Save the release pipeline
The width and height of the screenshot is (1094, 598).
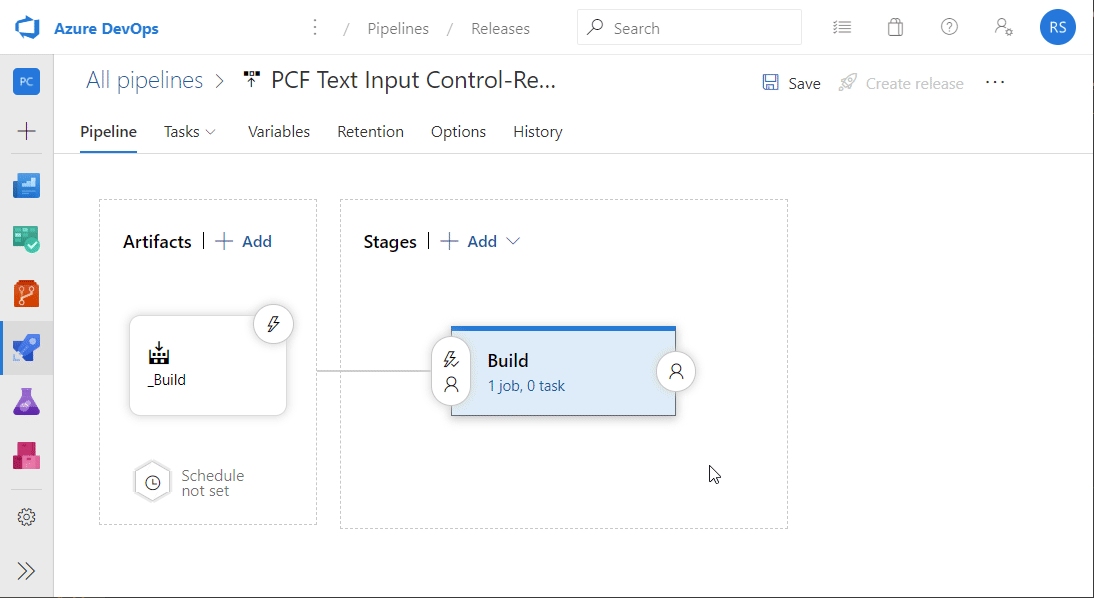pos(791,83)
